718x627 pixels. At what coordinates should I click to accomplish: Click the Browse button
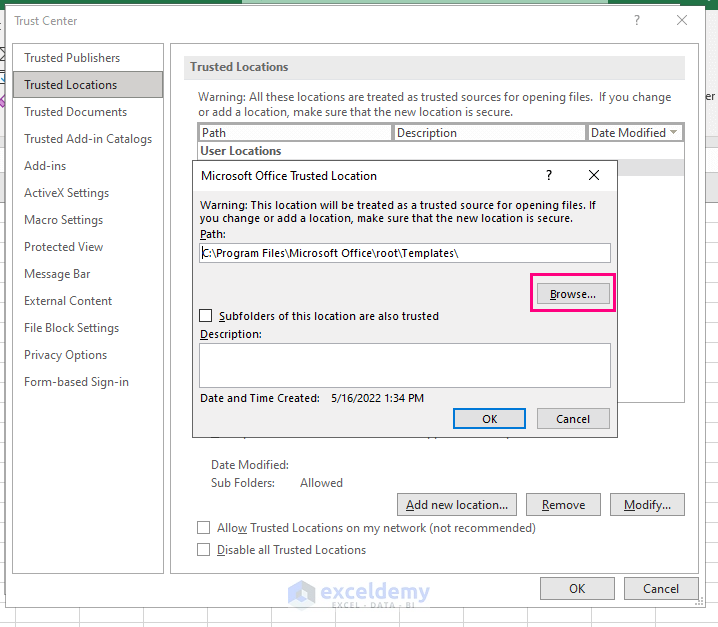tap(573, 294)
